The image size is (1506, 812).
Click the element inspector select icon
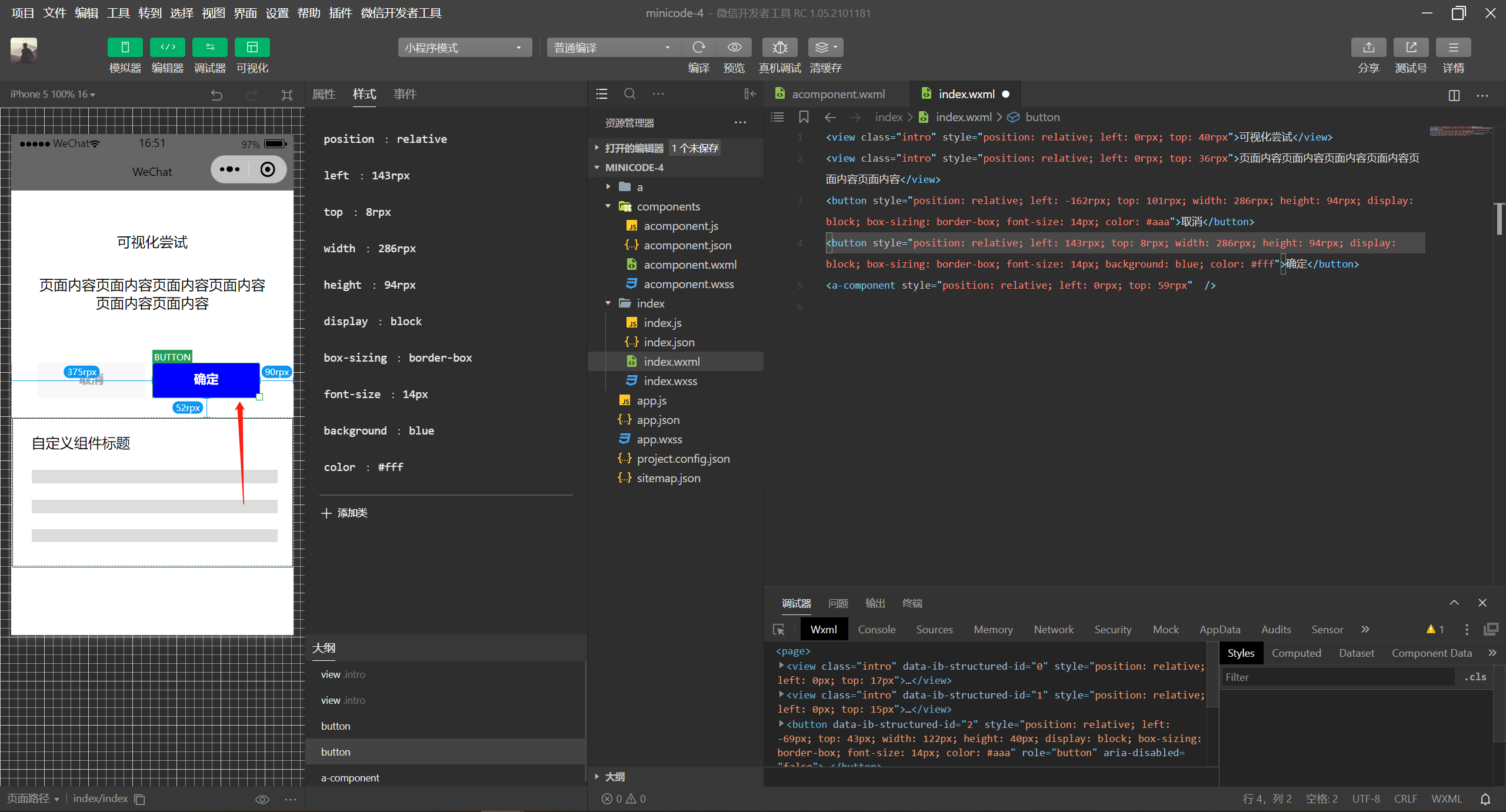coord(779,630)
